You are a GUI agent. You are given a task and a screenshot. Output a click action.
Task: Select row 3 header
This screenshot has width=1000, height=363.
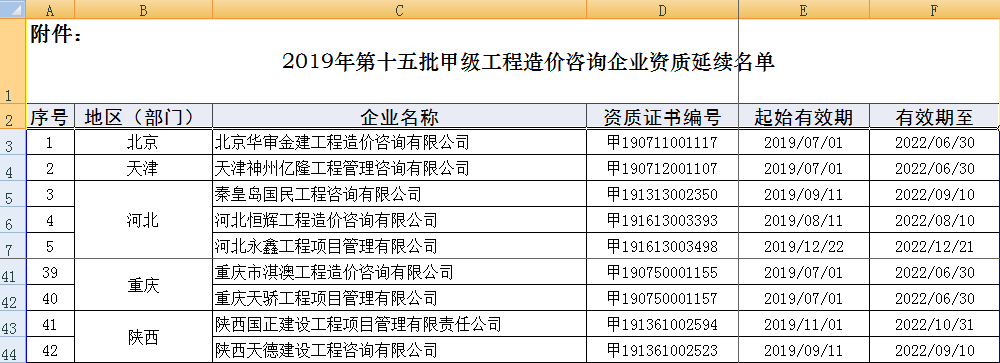click(x=13, y=142)
